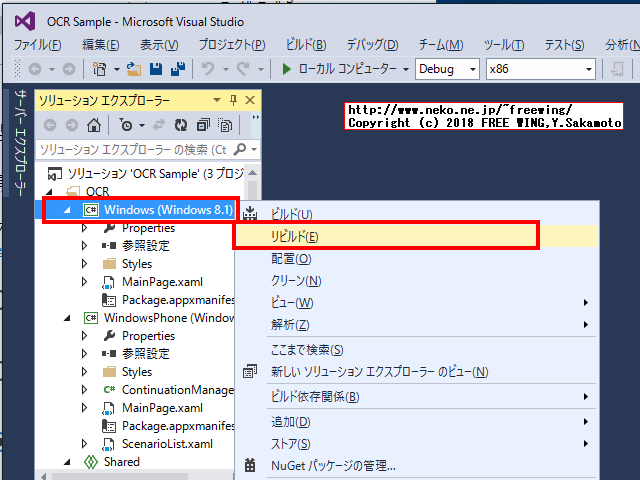
Task: Open the デバッグ(D) menu
Action: tap(372, 44)
